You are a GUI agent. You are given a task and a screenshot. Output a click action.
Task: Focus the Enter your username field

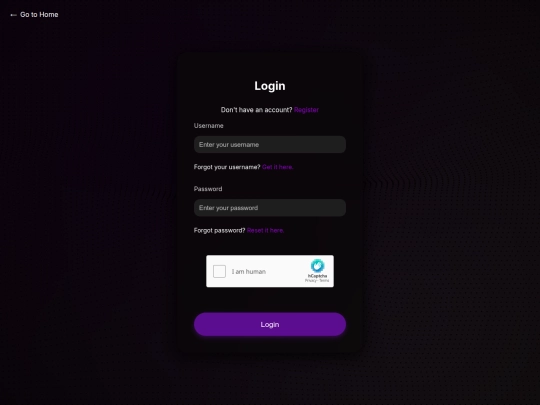point(270,145)
